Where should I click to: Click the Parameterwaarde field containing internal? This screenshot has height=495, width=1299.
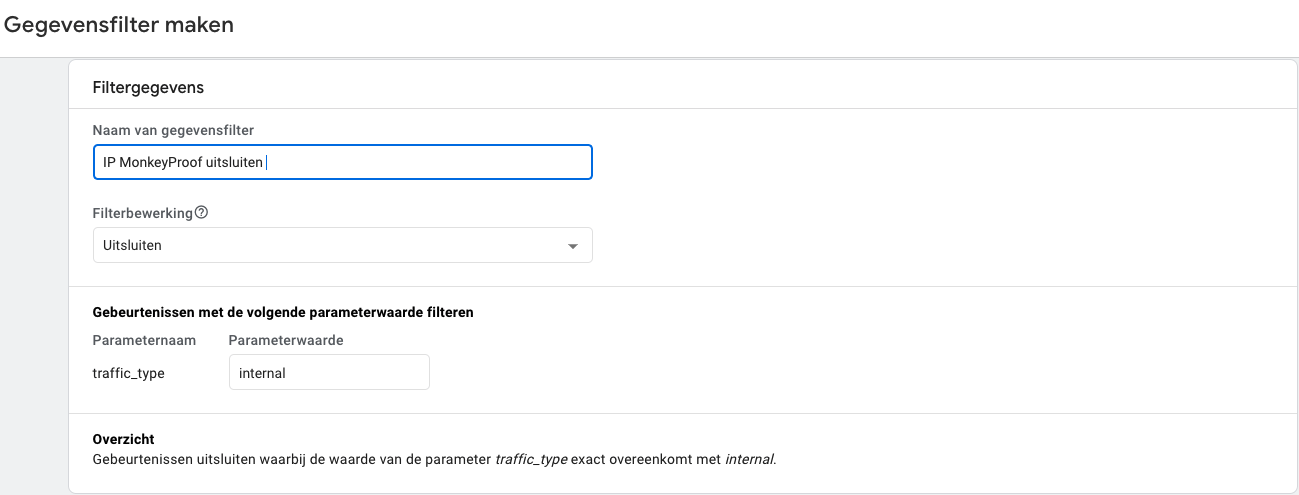point(329,373)
